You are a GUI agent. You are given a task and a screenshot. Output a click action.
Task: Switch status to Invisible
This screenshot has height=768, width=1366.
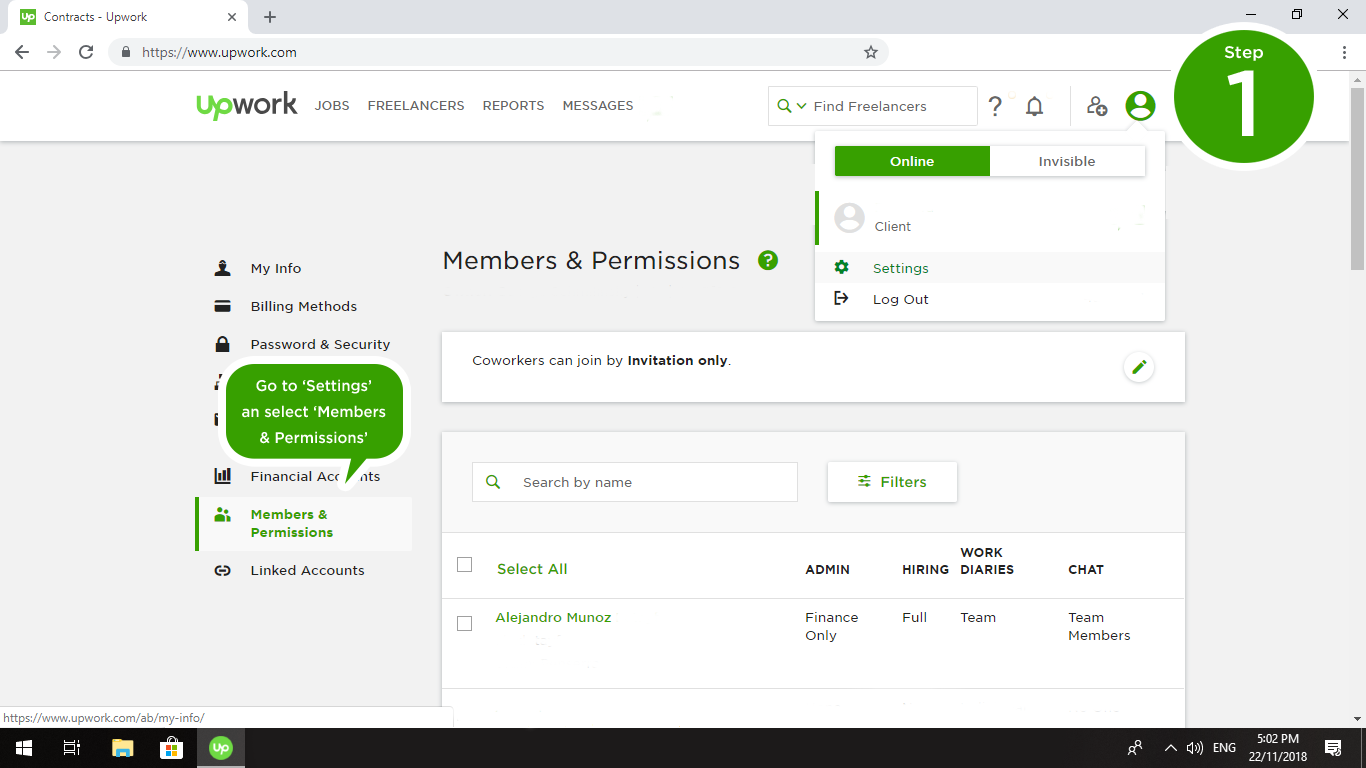click(x=1067, y=161)
